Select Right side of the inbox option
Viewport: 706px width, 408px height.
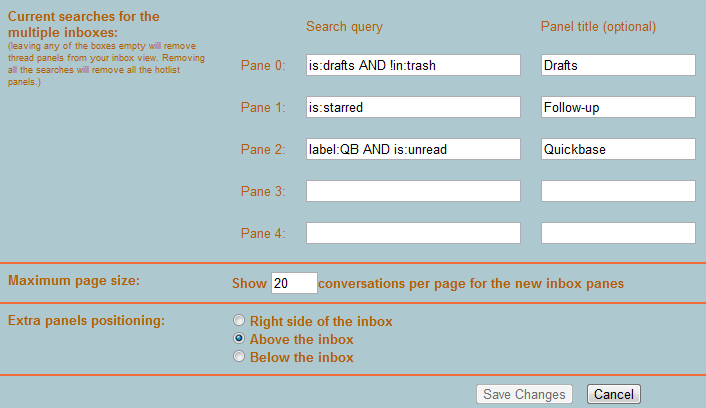pyautogui.click(x=238, y=321)
